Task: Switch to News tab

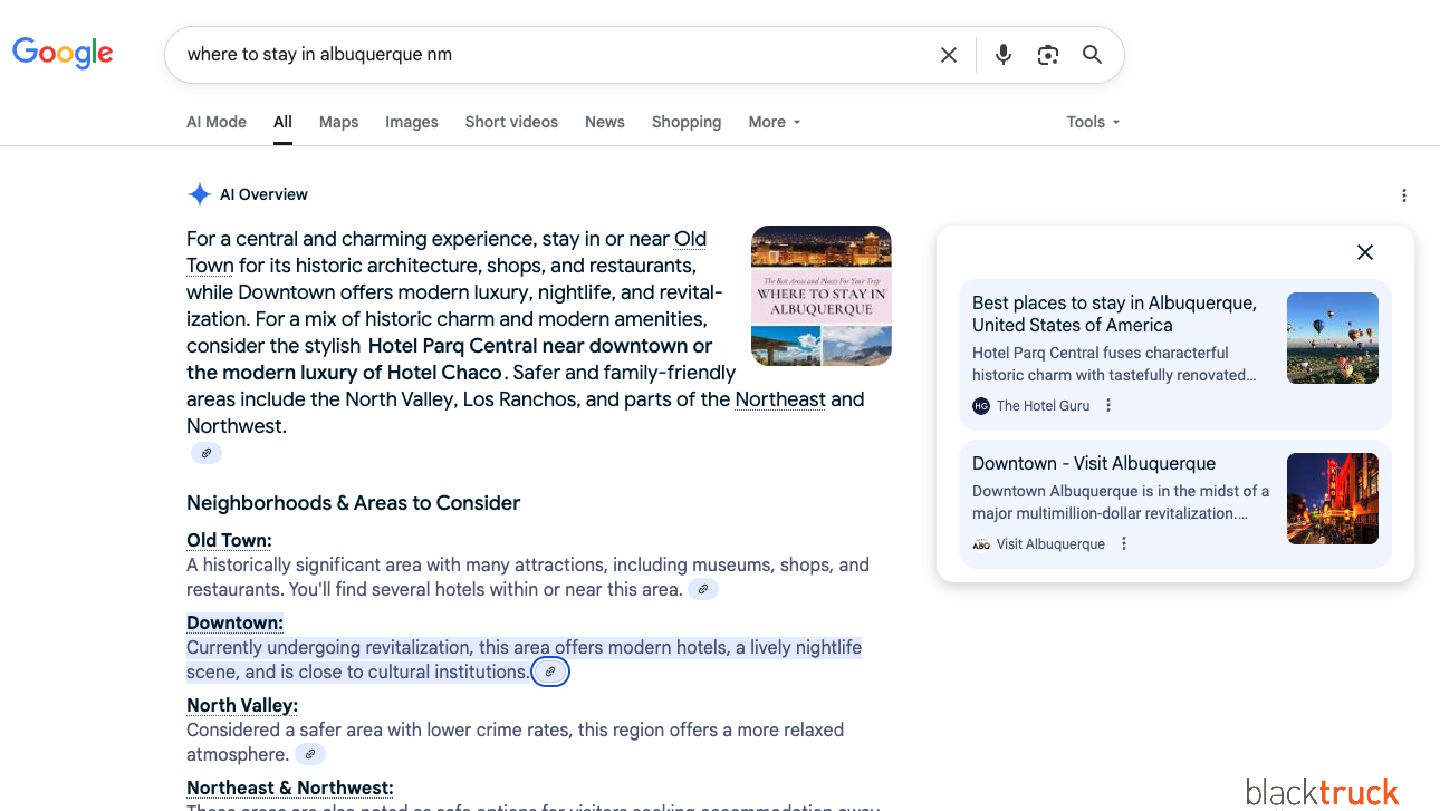Action: pyautogui.click(x=605, y=122)
